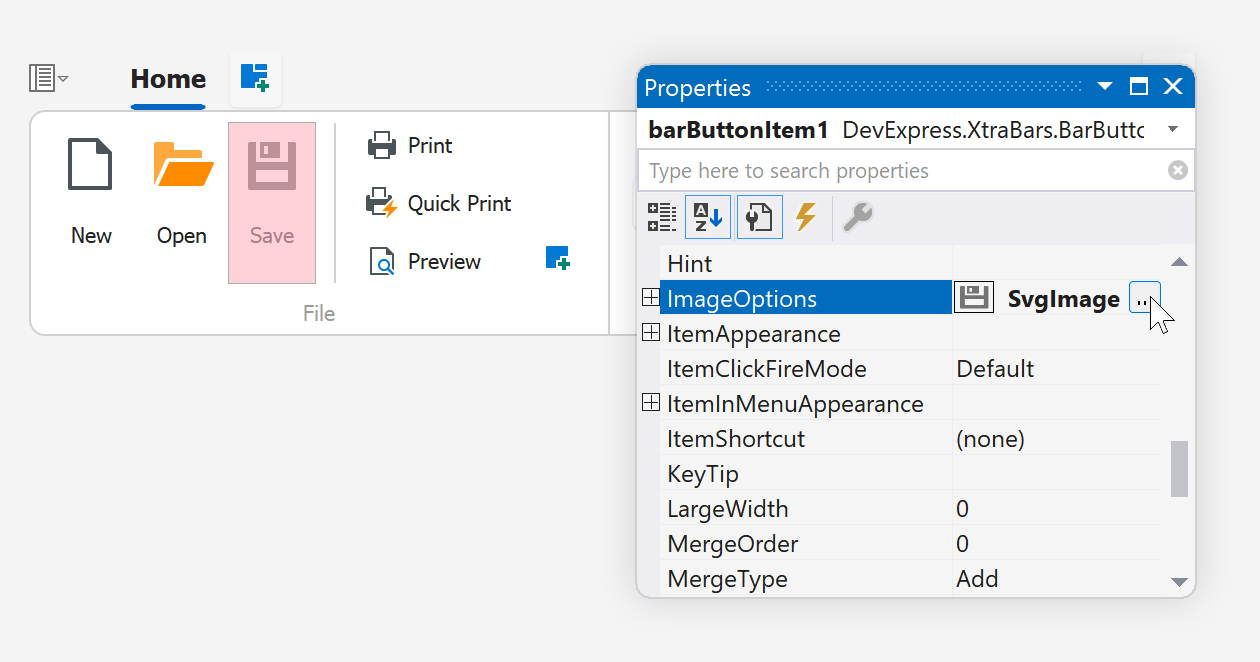
Task: Clear the property search box
Action: tap(1178, 171)
